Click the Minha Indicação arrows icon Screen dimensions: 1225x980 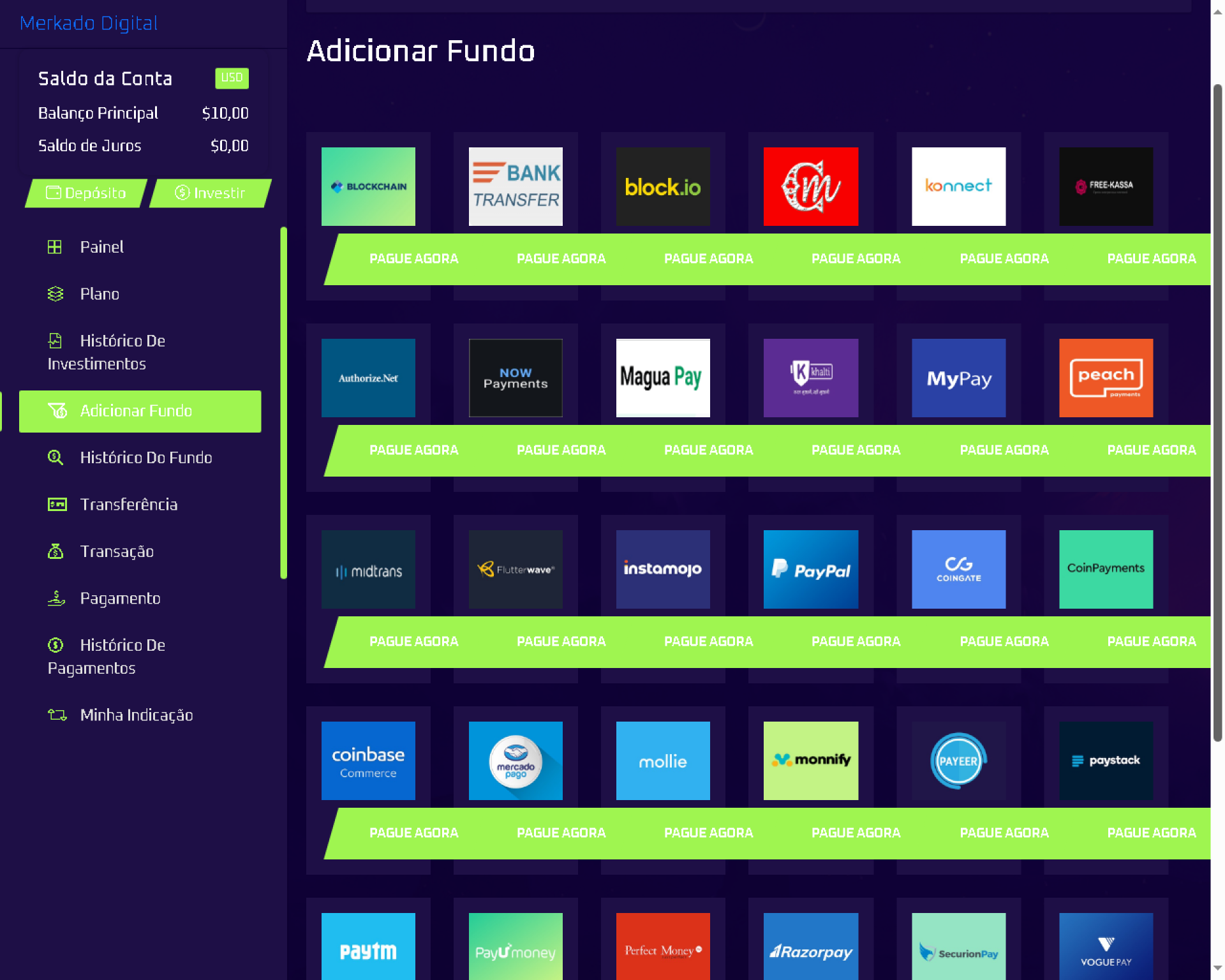click(x=57, y=715)
